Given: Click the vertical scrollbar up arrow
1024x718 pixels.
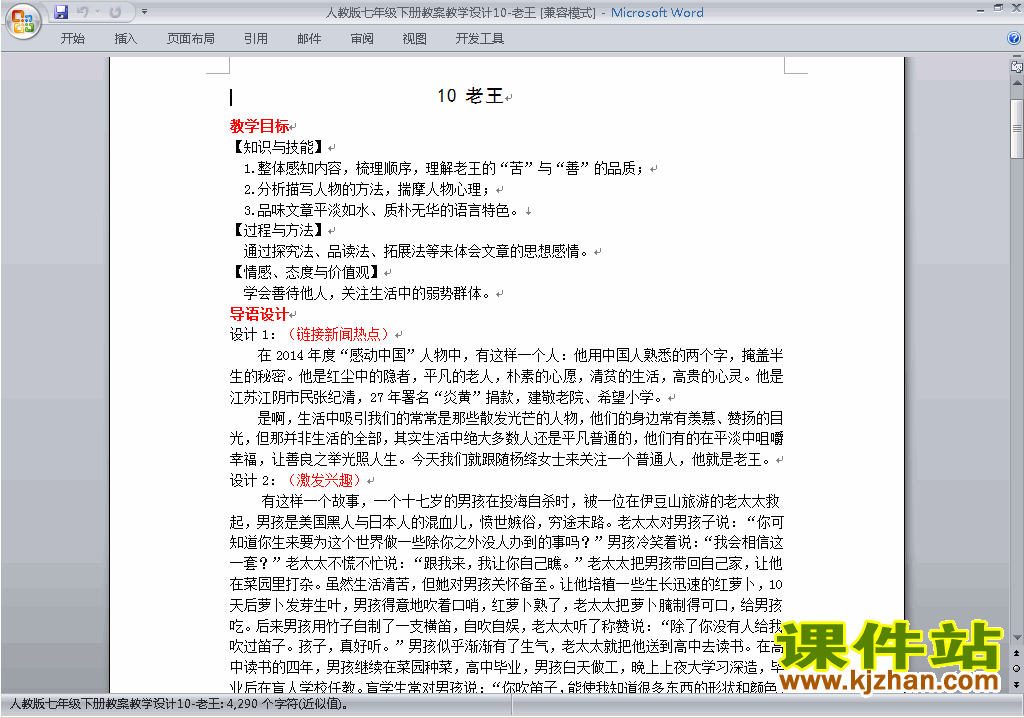Looking at the screenshot, I should (x=1017, y=84).
